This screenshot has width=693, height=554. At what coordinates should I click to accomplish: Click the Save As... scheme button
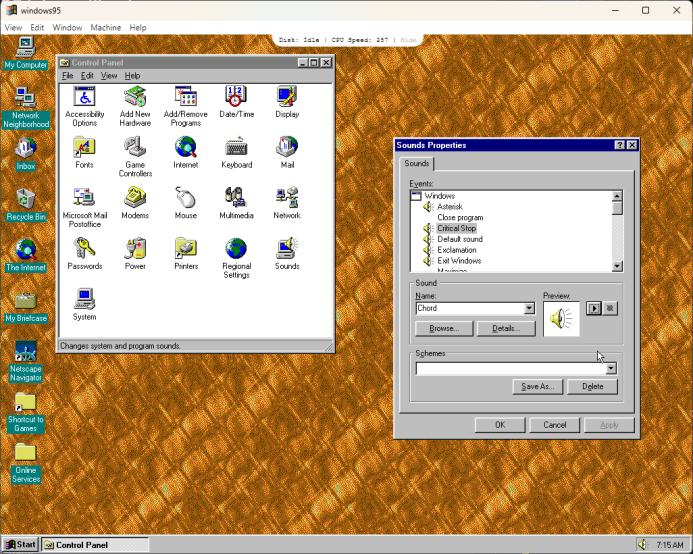(x=537, y=386)
